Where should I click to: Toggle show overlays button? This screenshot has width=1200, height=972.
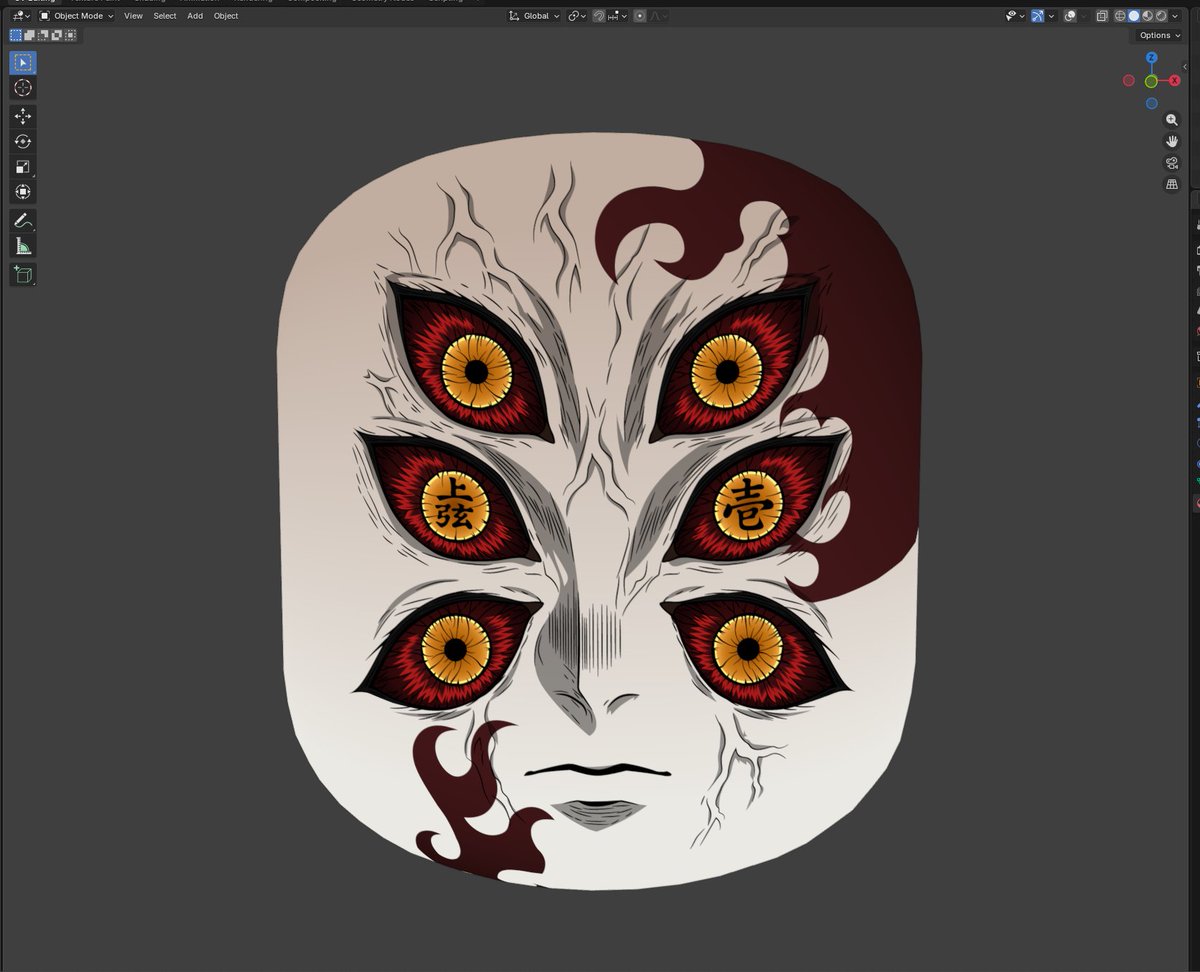pos(1070,16)
